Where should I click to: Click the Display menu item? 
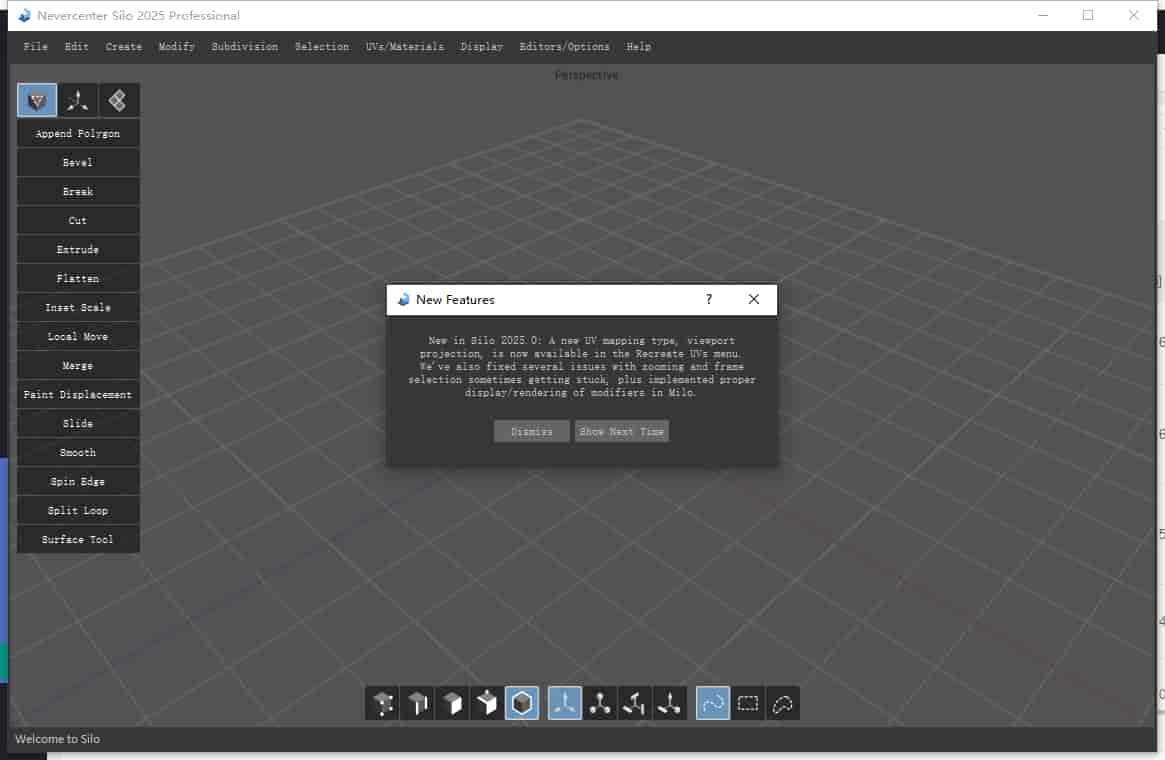482,47
